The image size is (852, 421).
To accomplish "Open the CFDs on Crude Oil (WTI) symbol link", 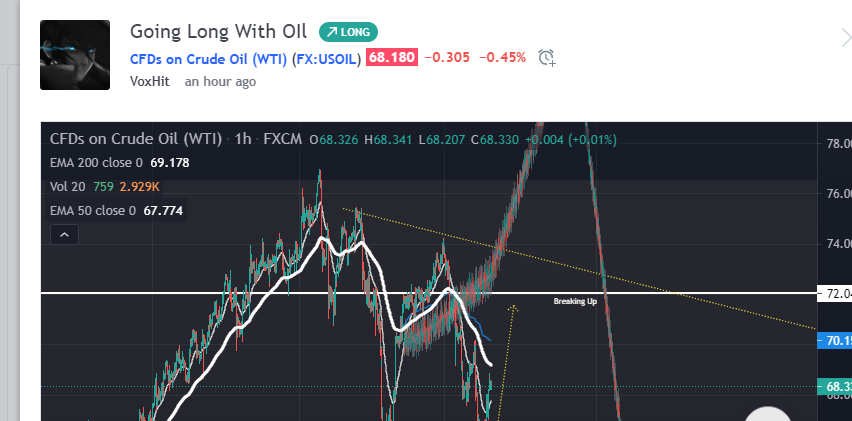I will (246, 58).
